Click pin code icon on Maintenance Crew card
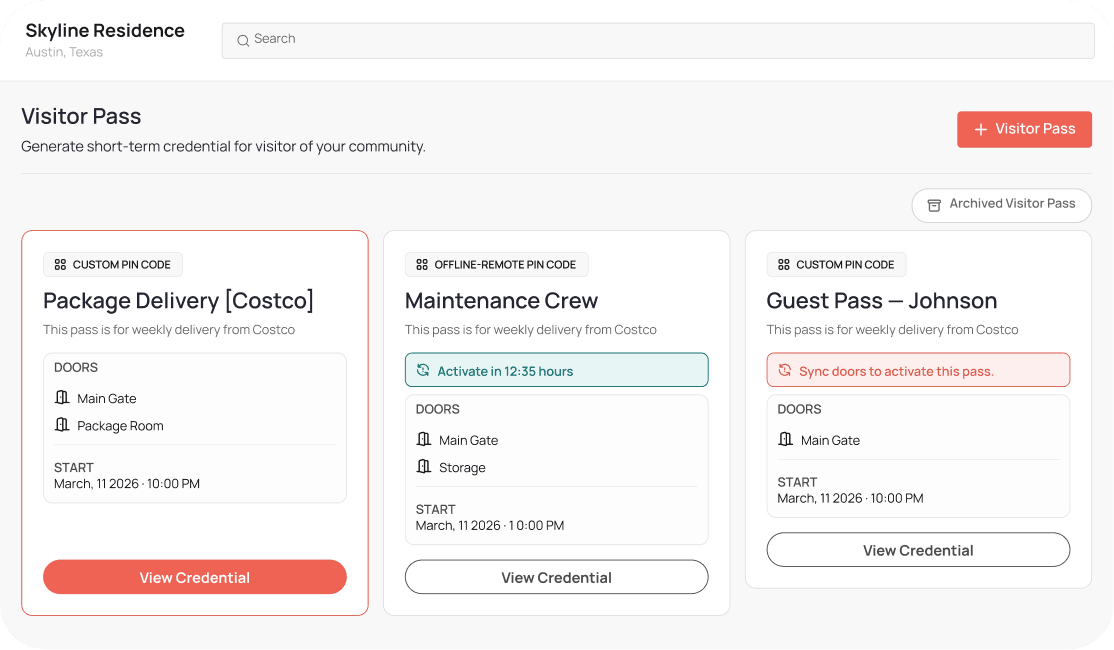This screenshot has height=650, width=1114. (422, 264)
